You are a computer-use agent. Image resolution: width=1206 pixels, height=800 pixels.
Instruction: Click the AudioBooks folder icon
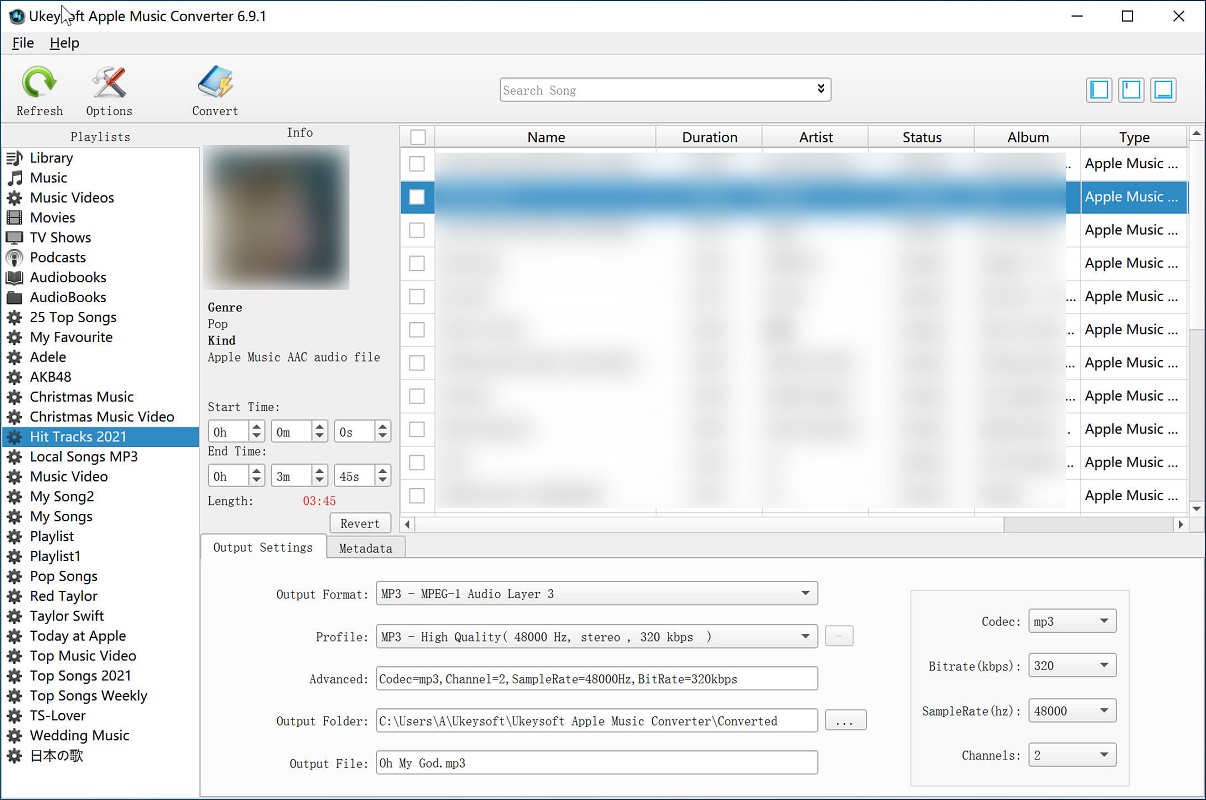pyautogui.click(x=14, y=298)
